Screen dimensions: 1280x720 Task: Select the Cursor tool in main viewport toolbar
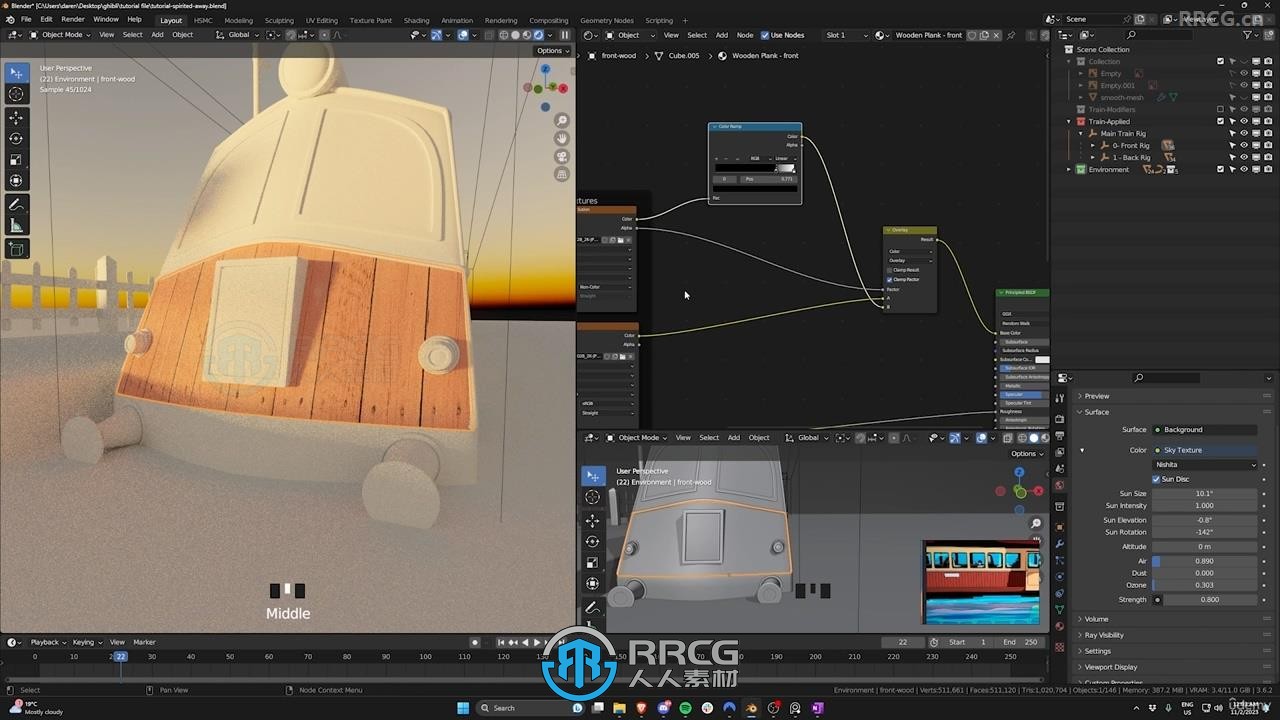(x=16, y=94)
